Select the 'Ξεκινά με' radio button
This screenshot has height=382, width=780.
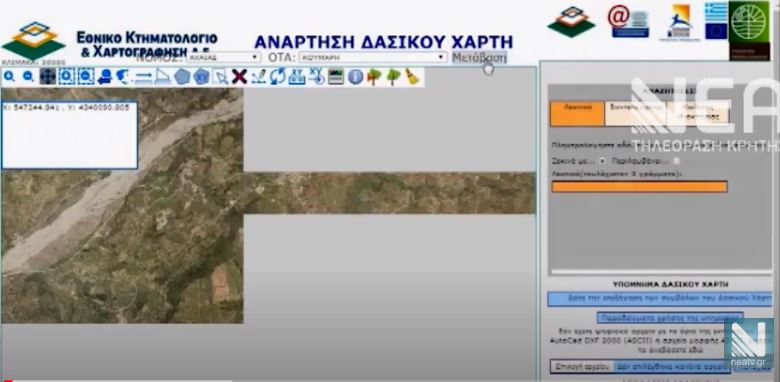(x=602, y=161)
